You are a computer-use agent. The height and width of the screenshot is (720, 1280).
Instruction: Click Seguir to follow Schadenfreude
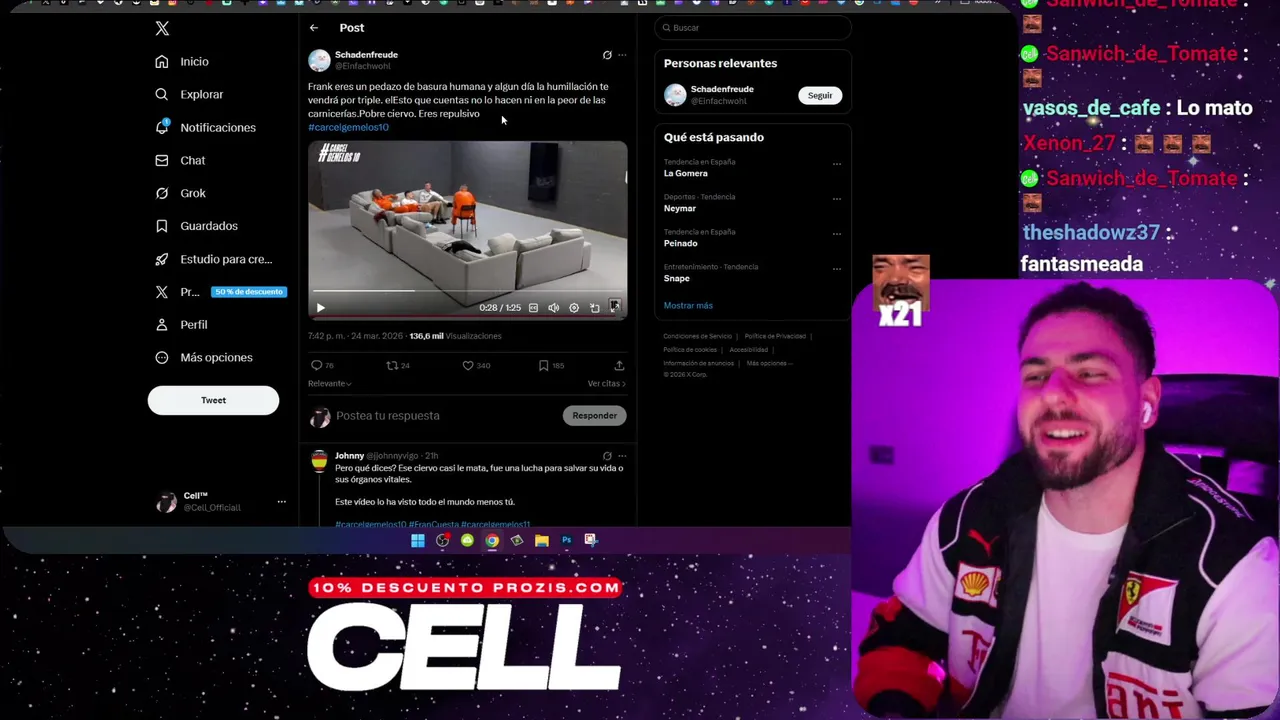pos(820,96)
